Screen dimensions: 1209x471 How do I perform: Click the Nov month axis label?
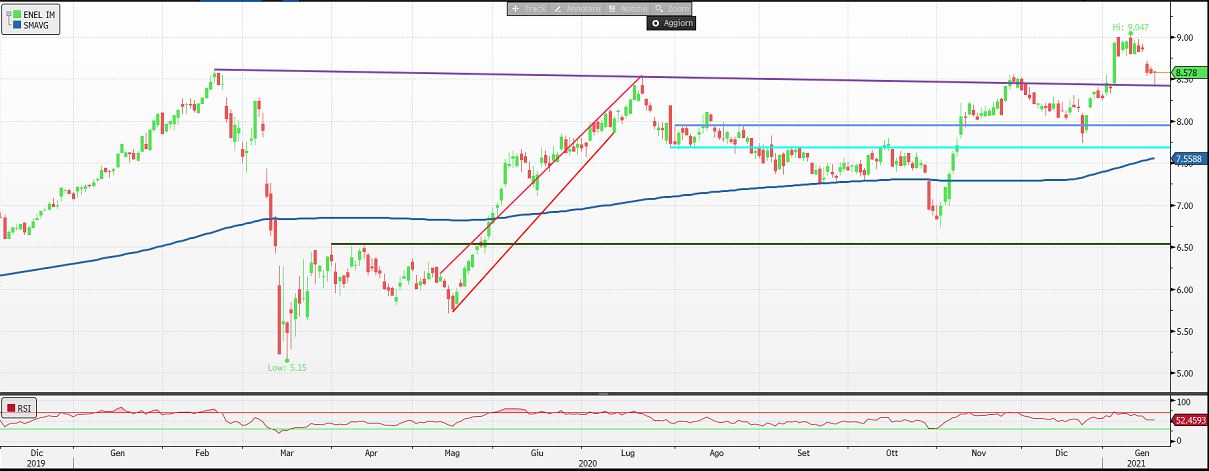979,452
